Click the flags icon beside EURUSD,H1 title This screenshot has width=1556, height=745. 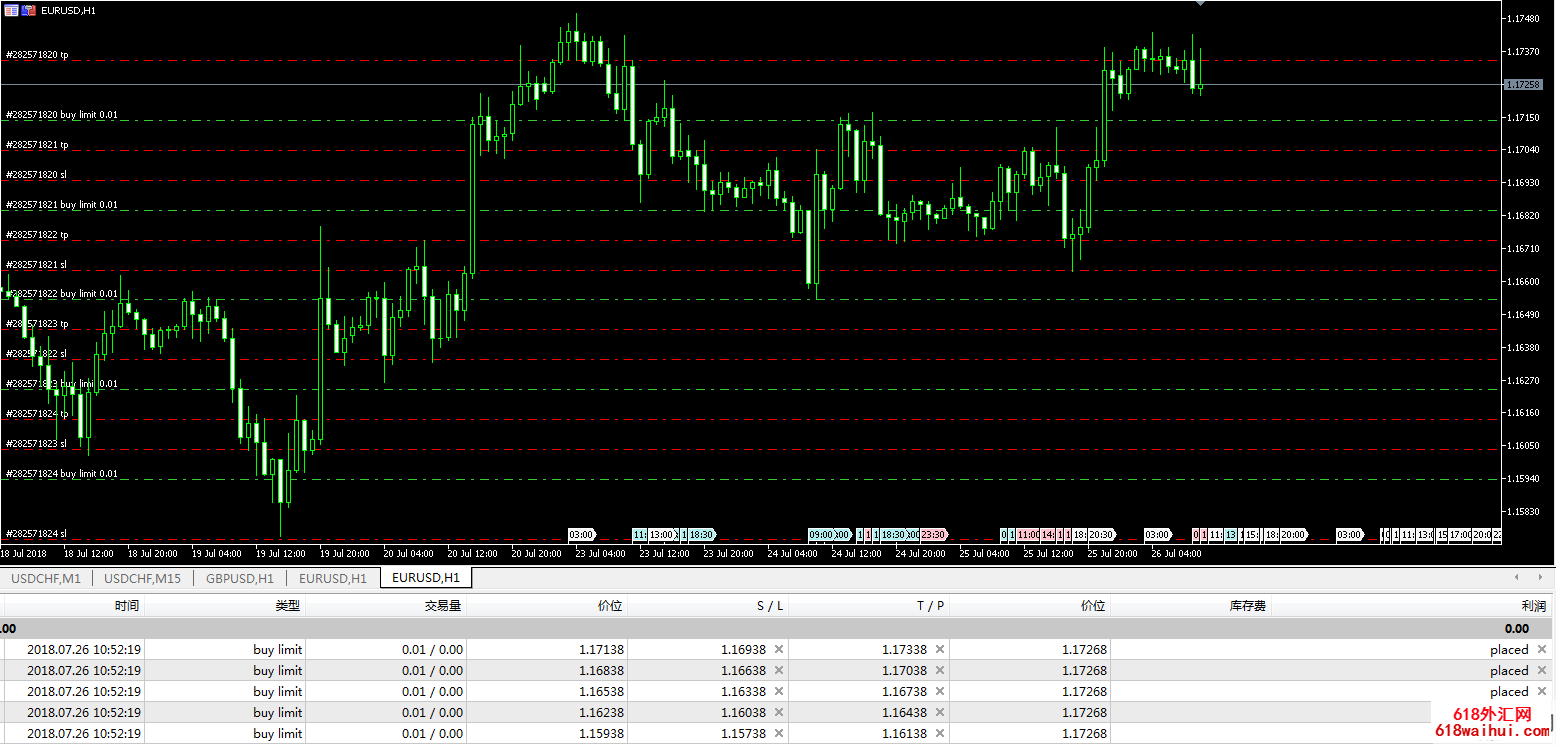pos(28,9)
